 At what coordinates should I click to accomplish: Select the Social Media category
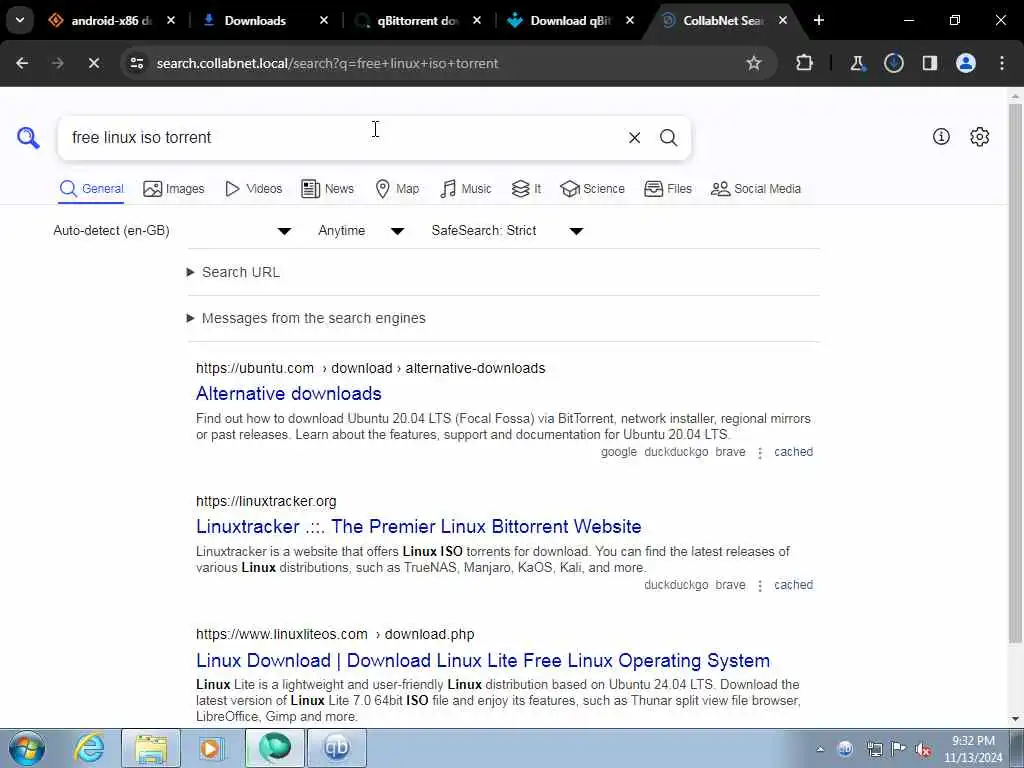pyautogui.click(x=756, y=189)
